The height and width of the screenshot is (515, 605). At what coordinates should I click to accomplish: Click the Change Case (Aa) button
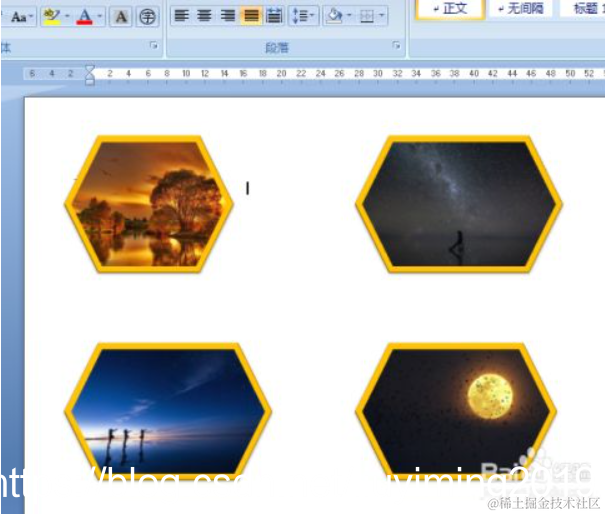coord(21,17)
